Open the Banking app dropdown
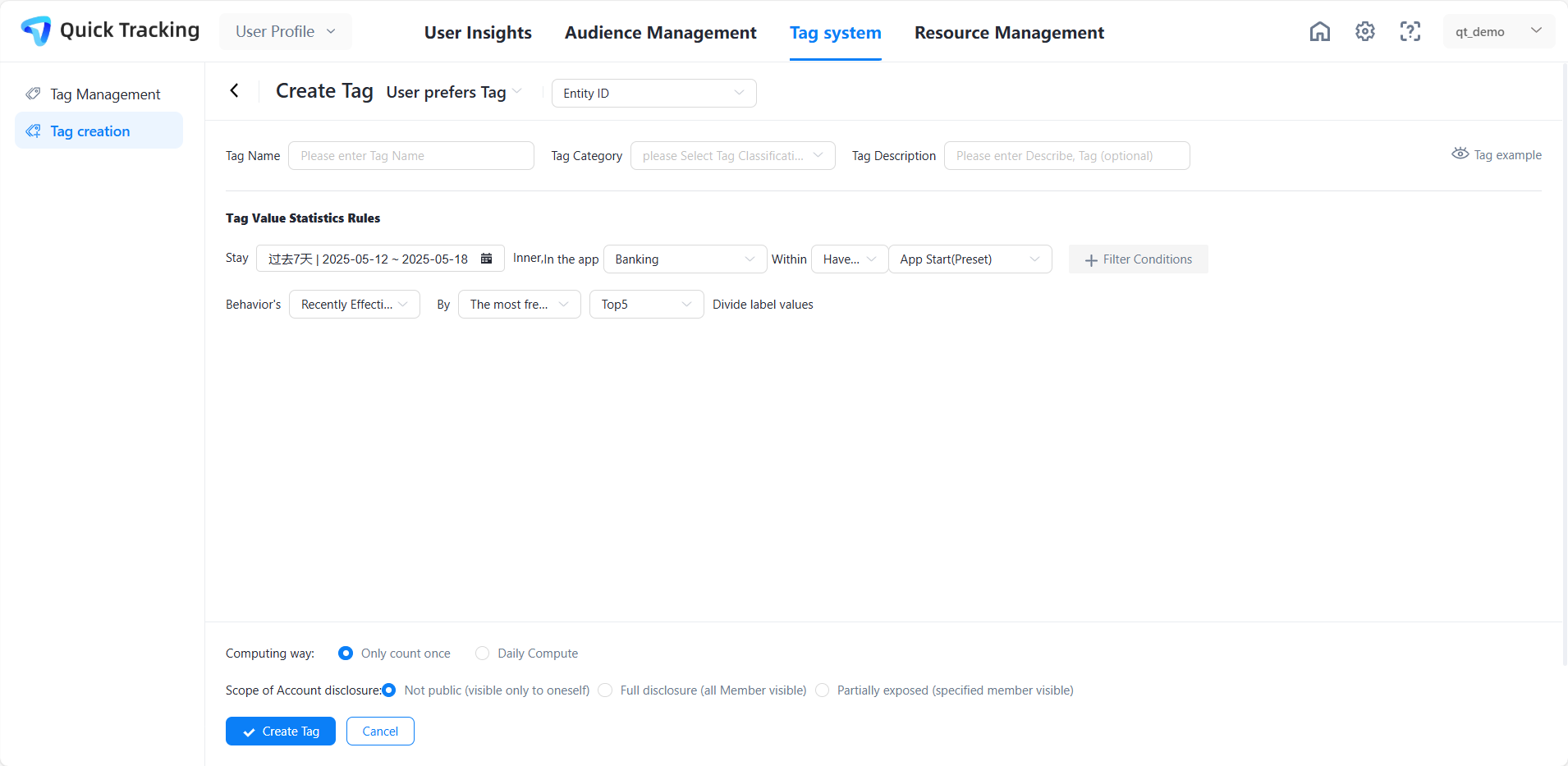The height and width of the screenshot is (766, 1568). click(x=685, y=259)
